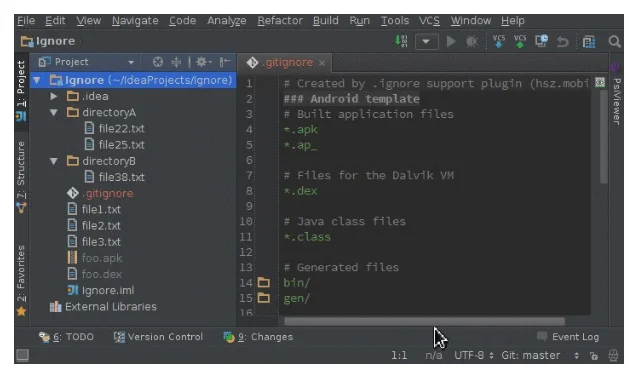Toggle the PsiViewer side panel
The width and height of the screenshot is (629, 370).
616,95
